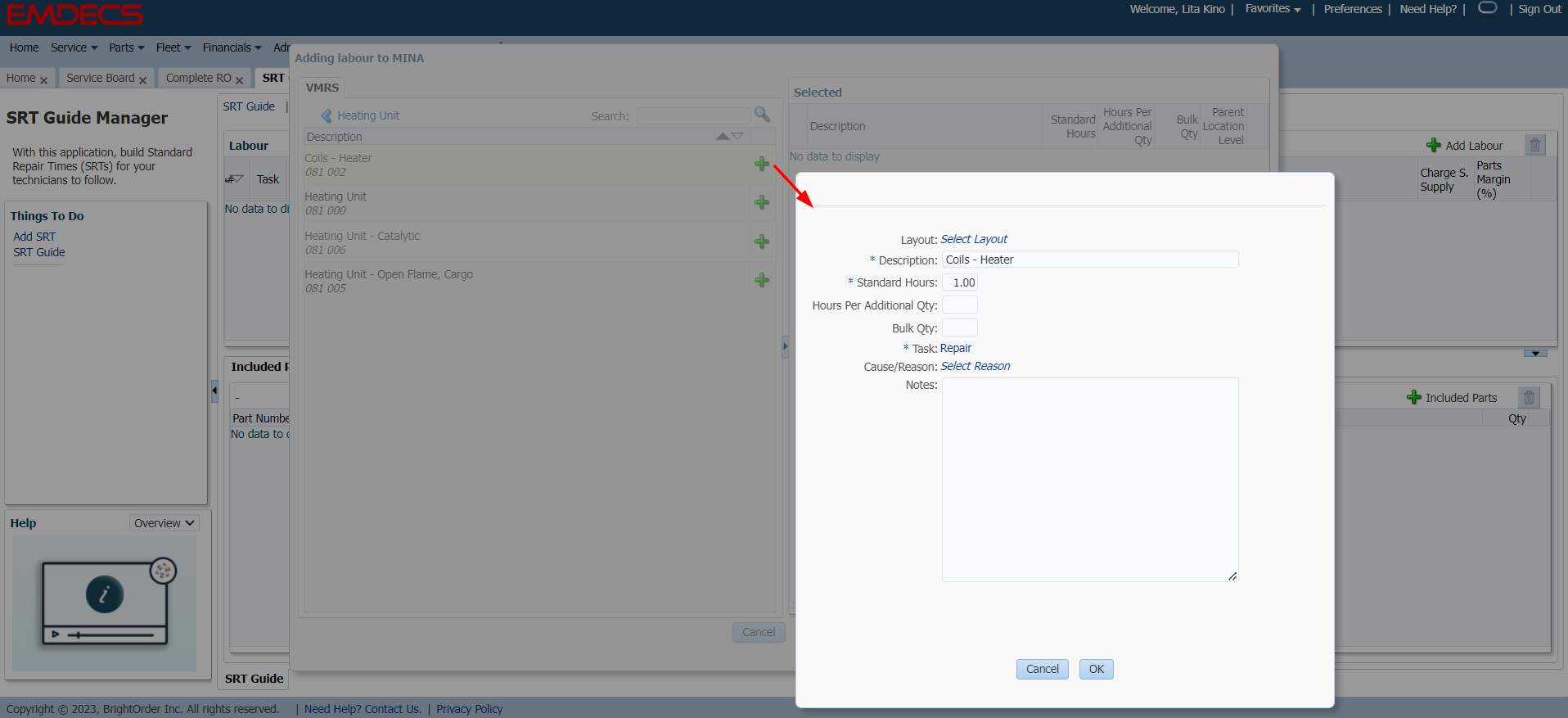Viewport: 1568px width, 718px height.
Task: Click the VMRS Search input box
Action: [693, 115]
